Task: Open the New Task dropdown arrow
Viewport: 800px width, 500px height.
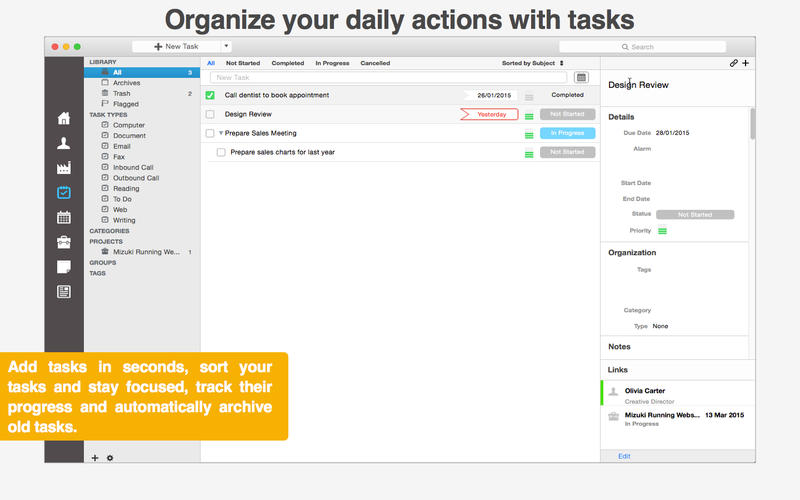Action: click(226, 46)
